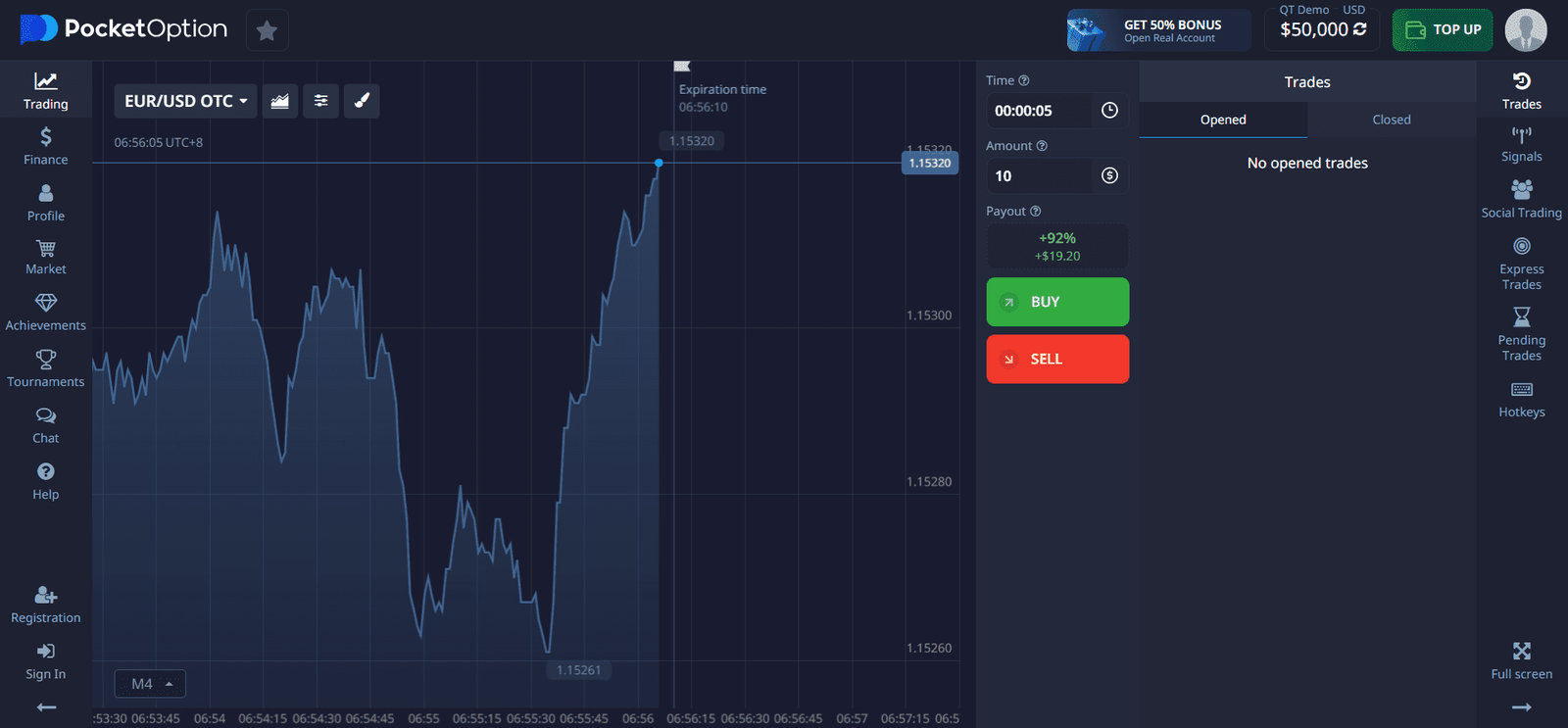Open Tournaments from left sidebar
This screenshot has width=1568, height=728.
[x=46, y=369]
